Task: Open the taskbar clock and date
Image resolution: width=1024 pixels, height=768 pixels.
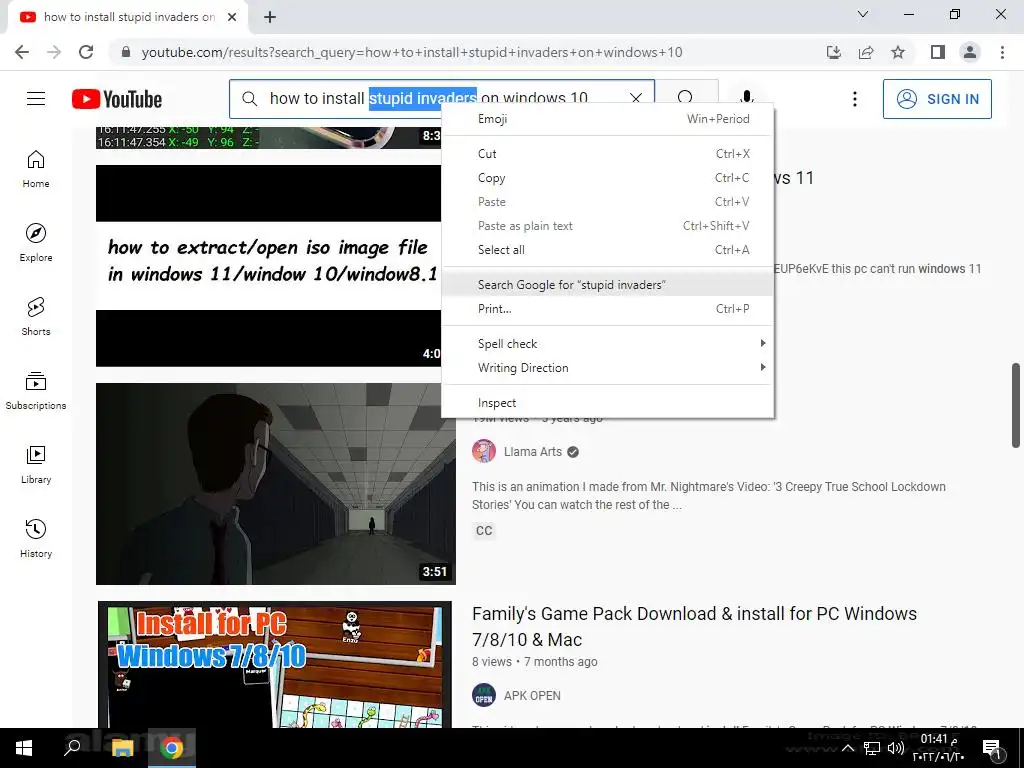Action: coord(939,748)
